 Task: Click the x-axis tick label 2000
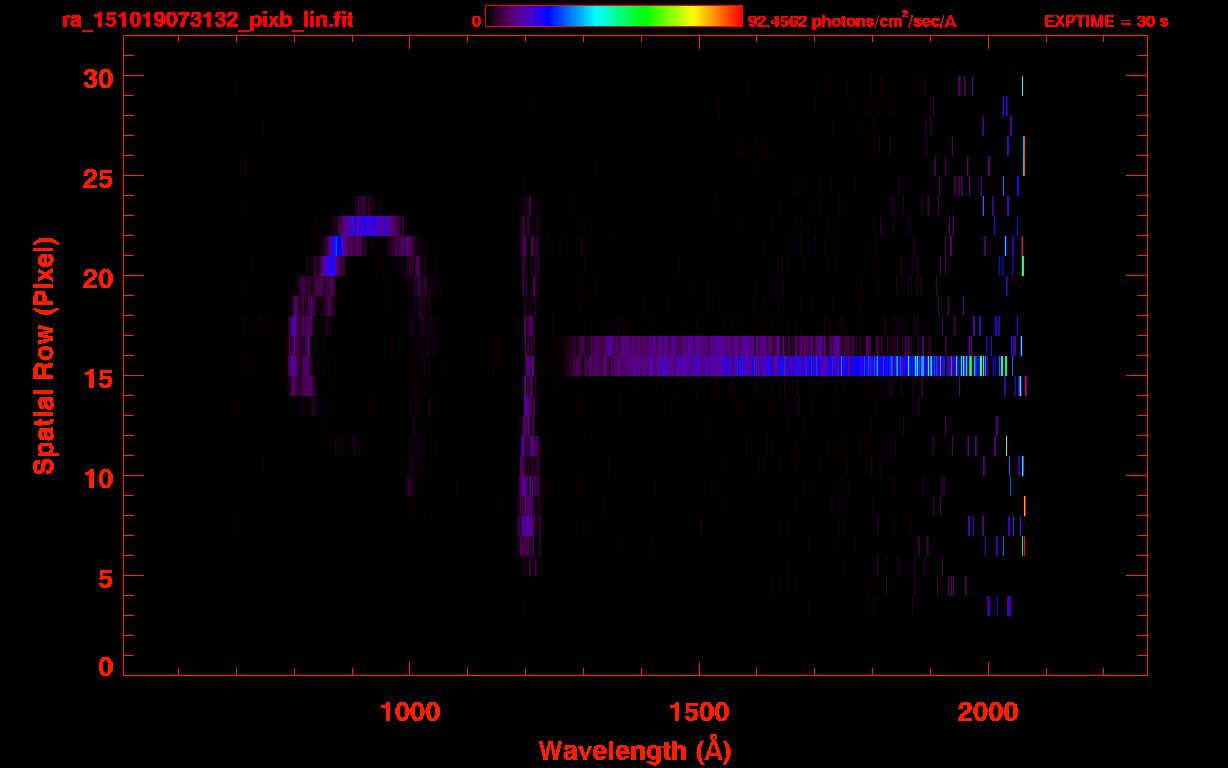(988, 711)
